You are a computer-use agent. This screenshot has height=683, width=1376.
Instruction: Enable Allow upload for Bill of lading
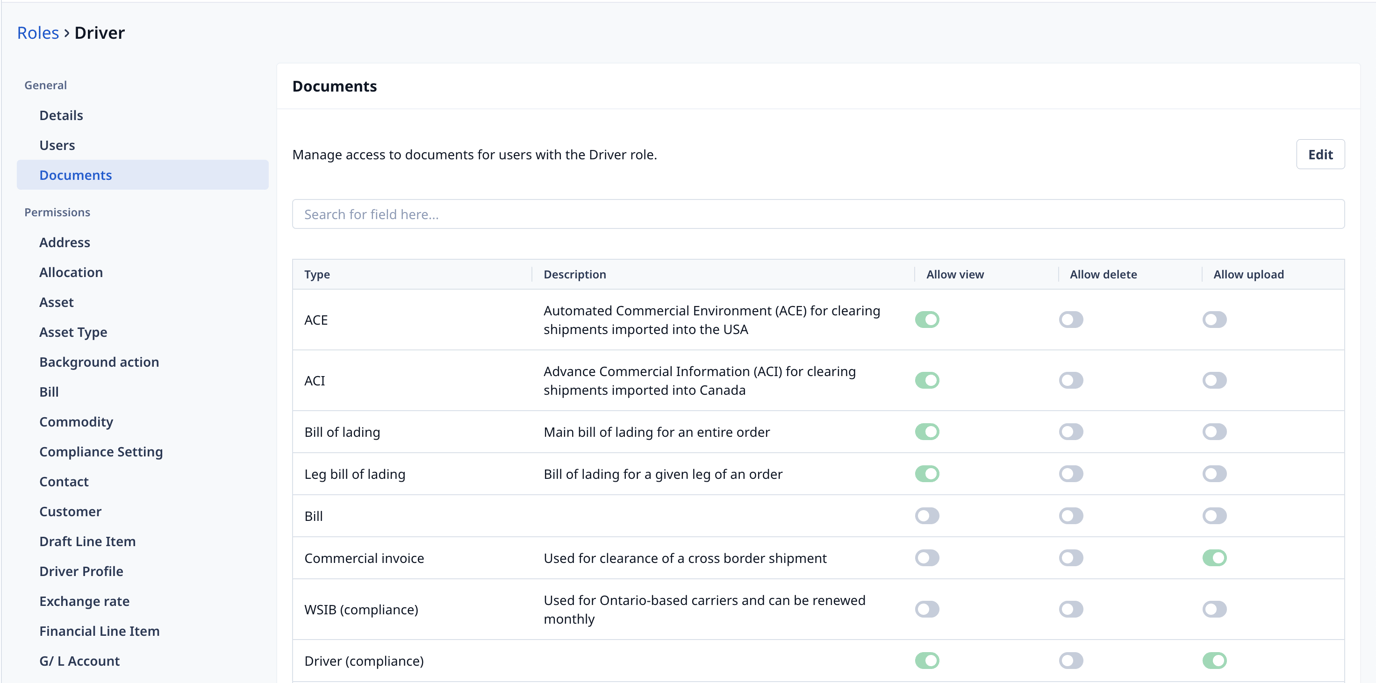(1214, 432)
